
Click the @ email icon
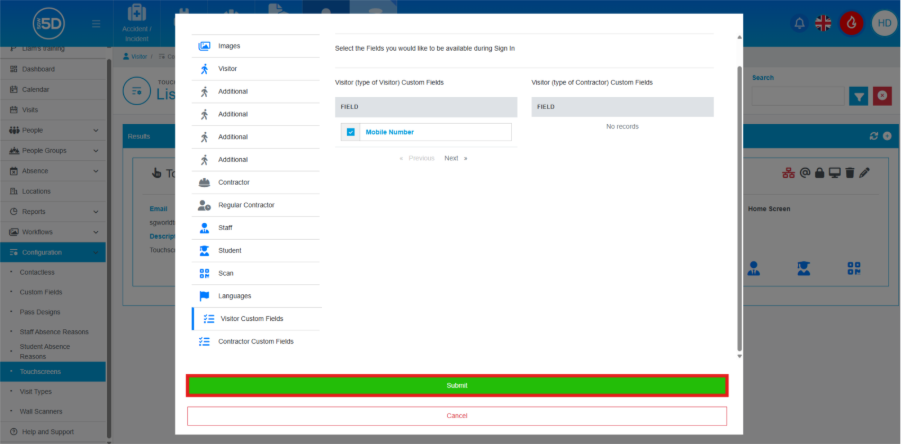coord(805,173)
